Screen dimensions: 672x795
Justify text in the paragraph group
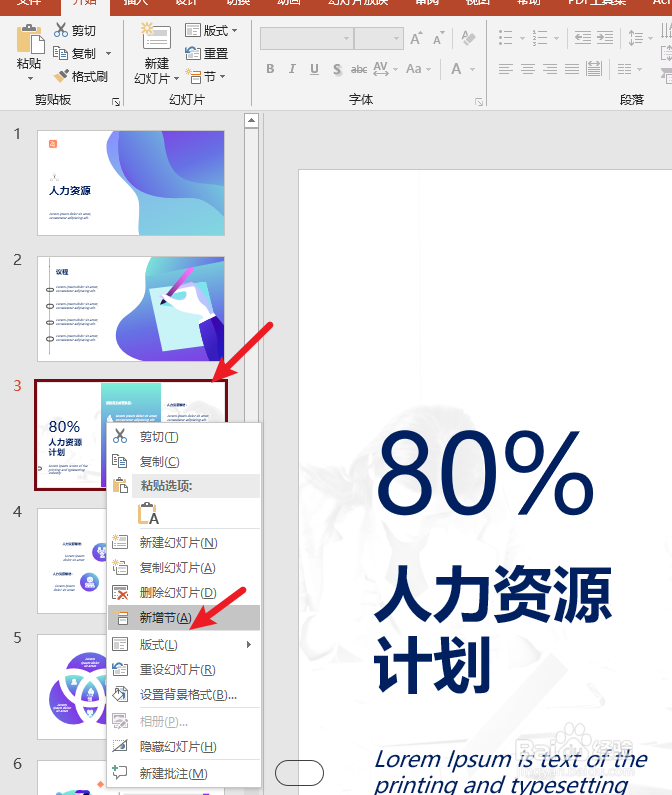tap(572, 69)
